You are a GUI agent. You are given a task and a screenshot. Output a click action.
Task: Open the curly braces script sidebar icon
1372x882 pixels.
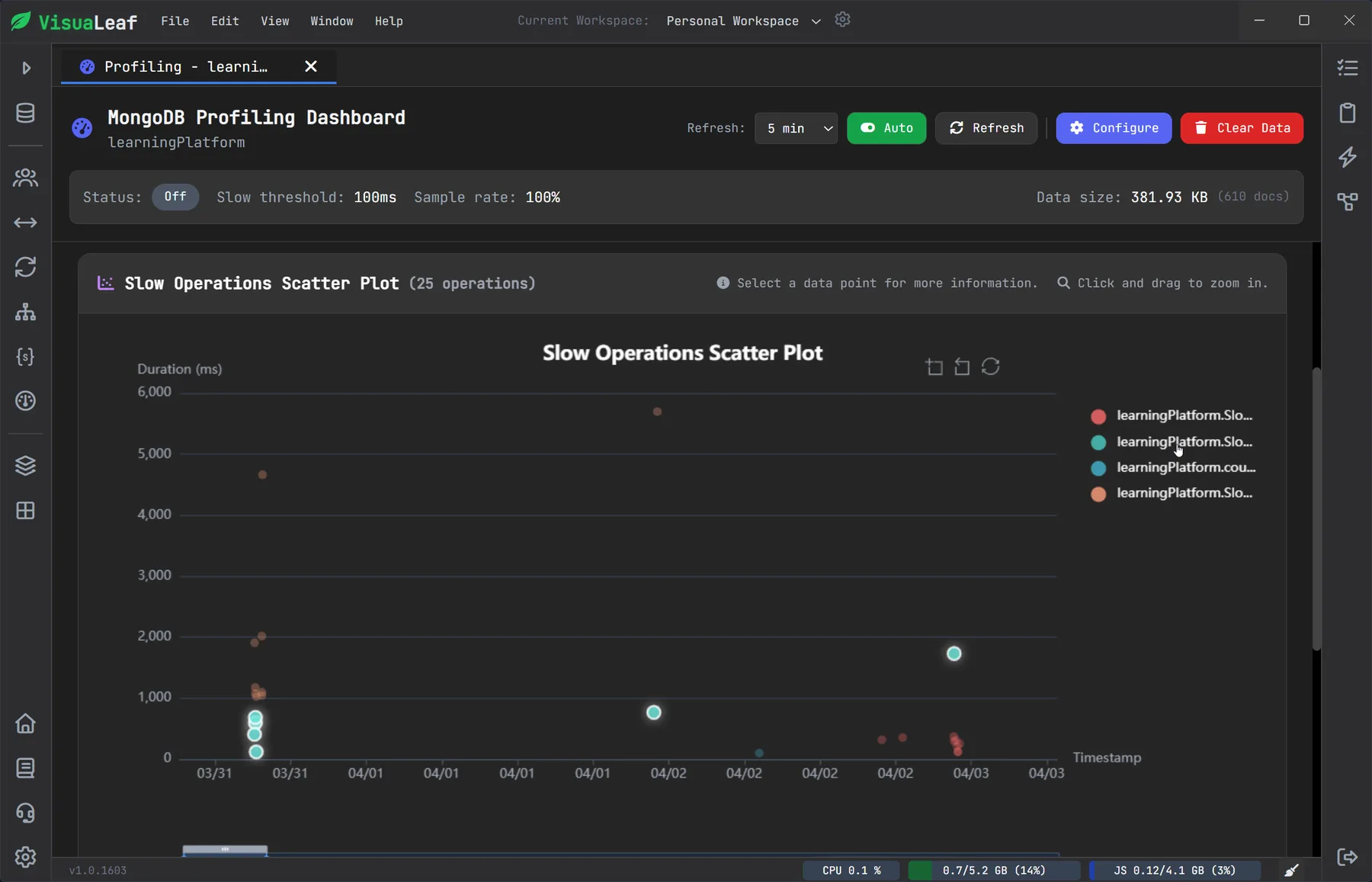(x=26, y=357)
